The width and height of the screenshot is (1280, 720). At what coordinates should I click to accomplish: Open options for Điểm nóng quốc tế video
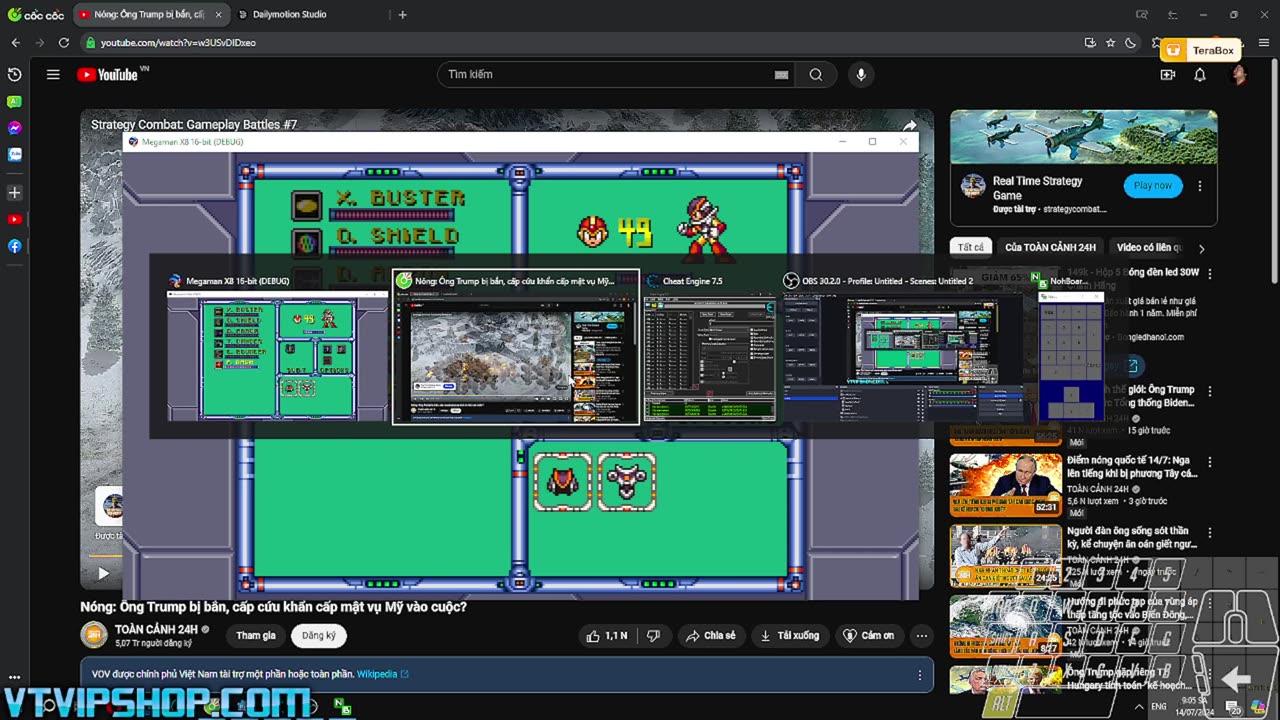(1210, 463)
